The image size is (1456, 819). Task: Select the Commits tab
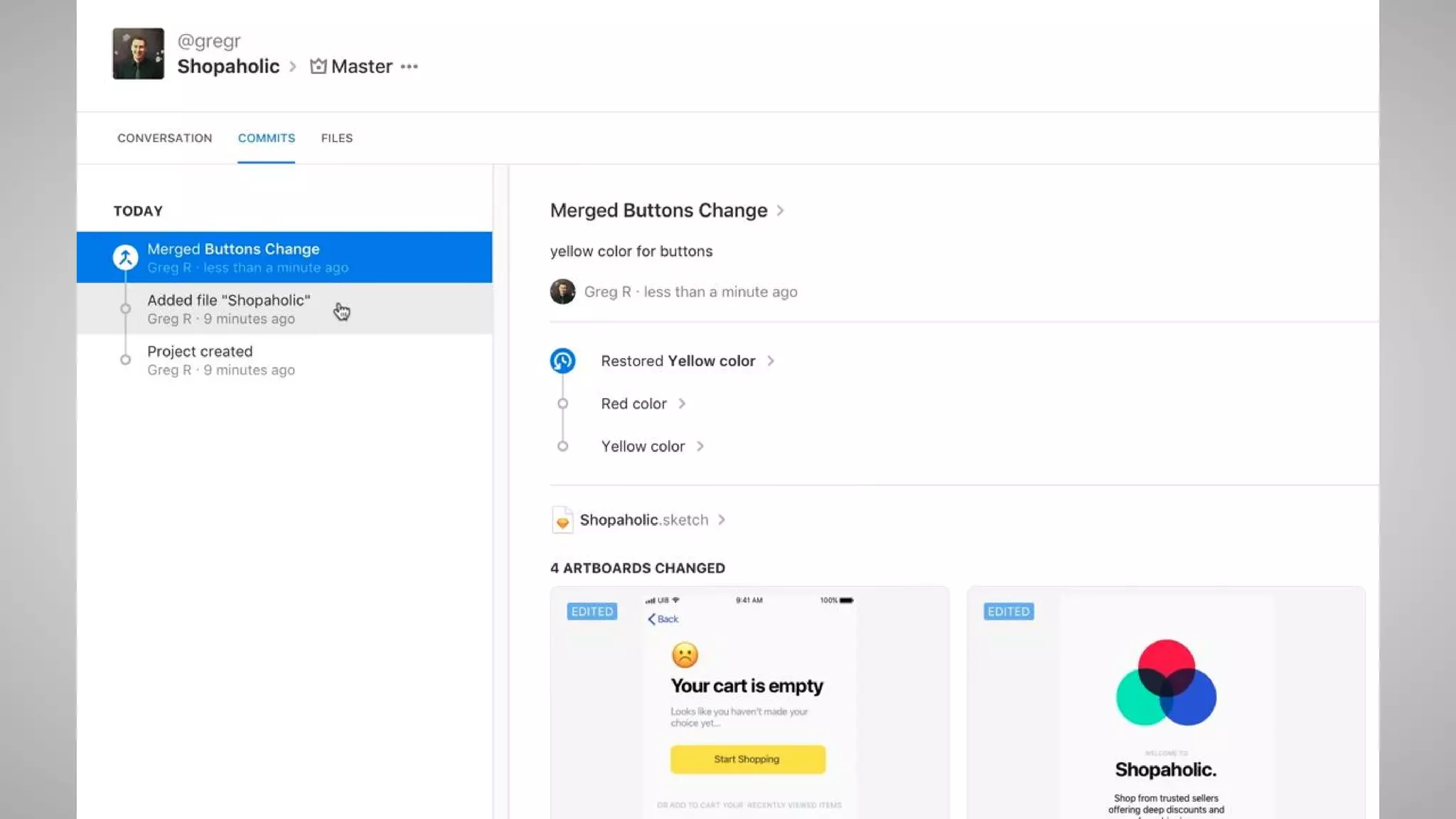tap(266, 138)
